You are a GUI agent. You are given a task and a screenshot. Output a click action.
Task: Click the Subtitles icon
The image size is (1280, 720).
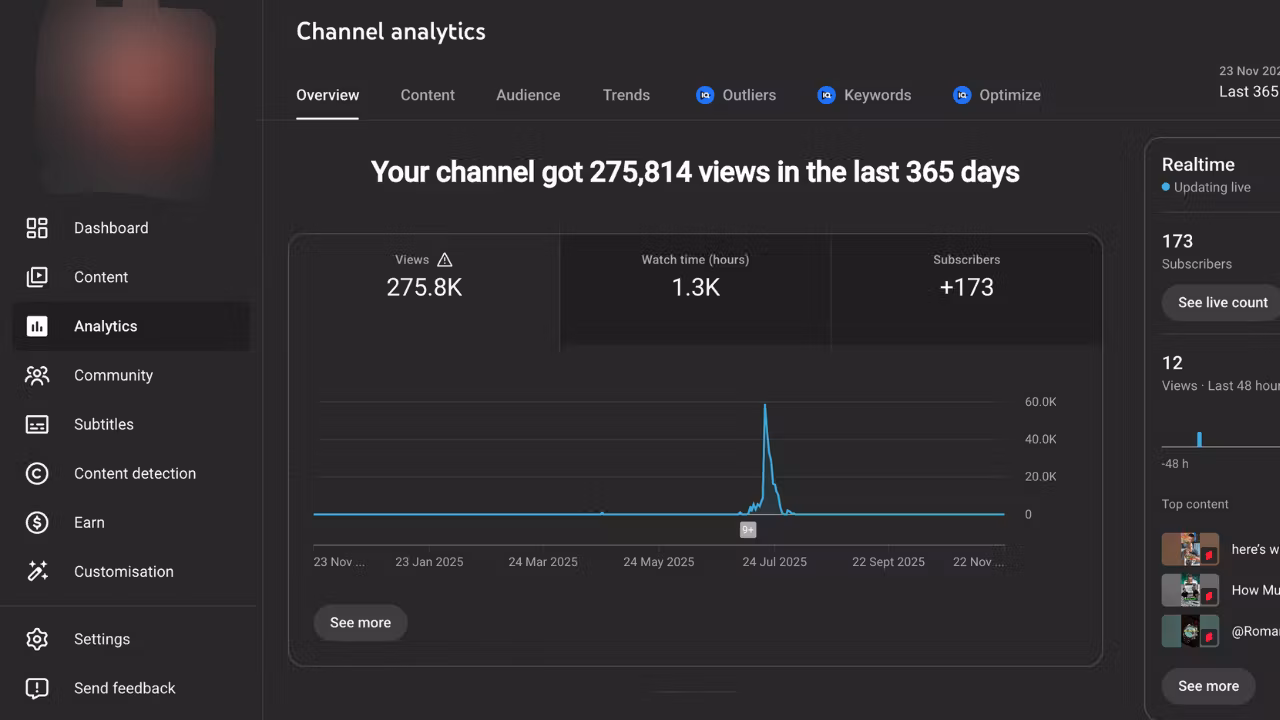[x=37, y=424]
